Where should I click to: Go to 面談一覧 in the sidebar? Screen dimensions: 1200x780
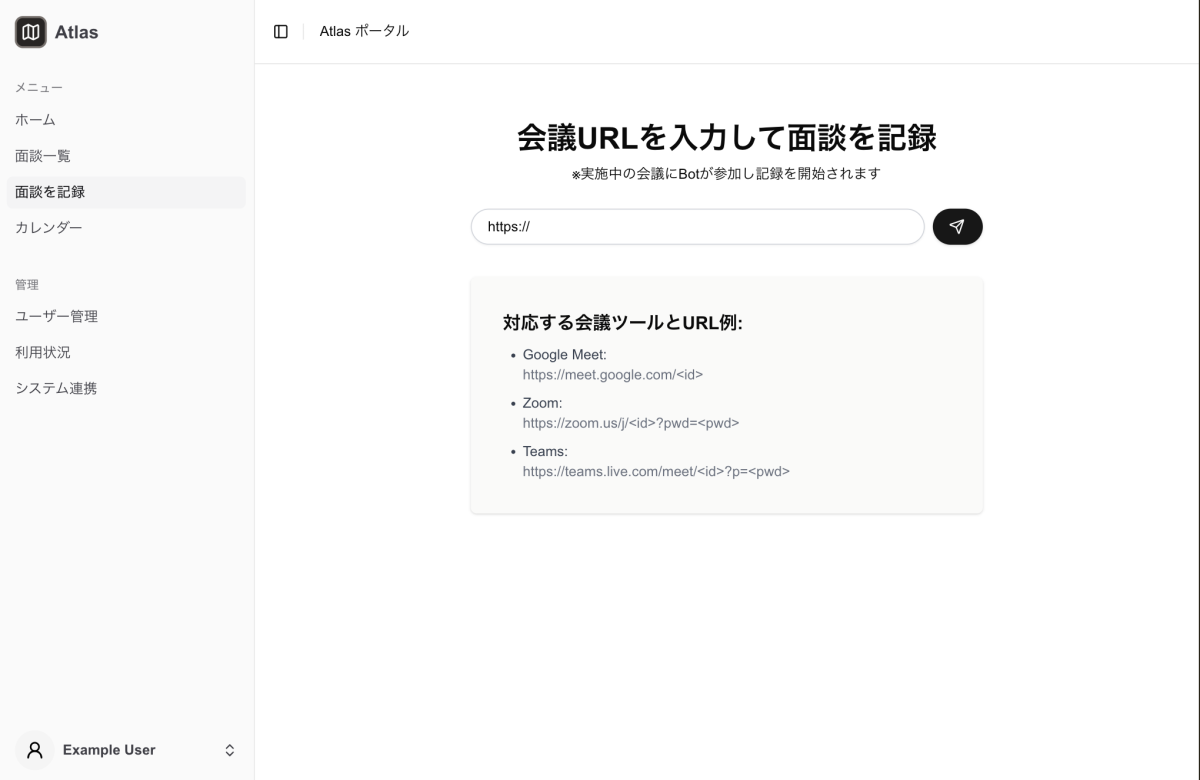point(43,156)
